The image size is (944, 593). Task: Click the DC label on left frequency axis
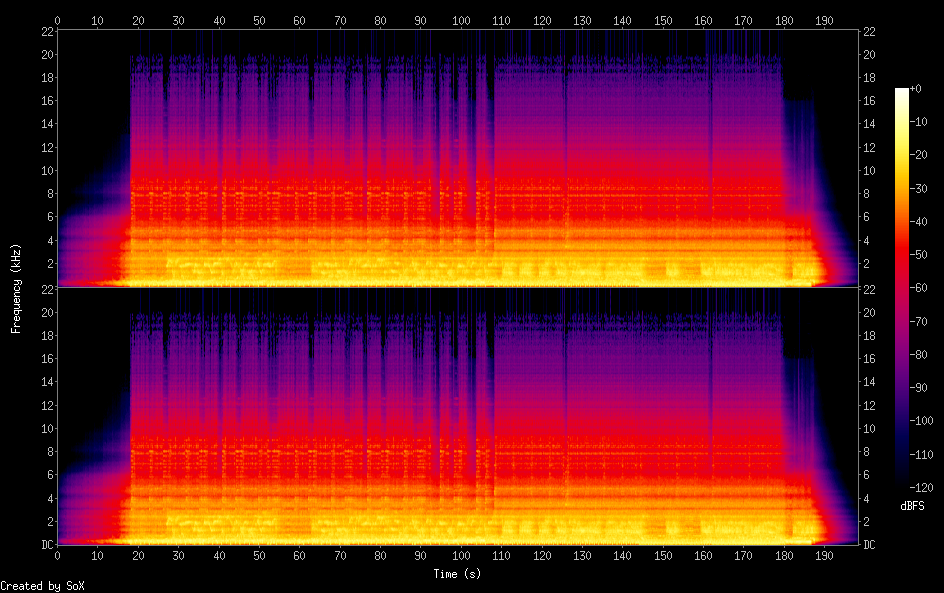(44, 545)
